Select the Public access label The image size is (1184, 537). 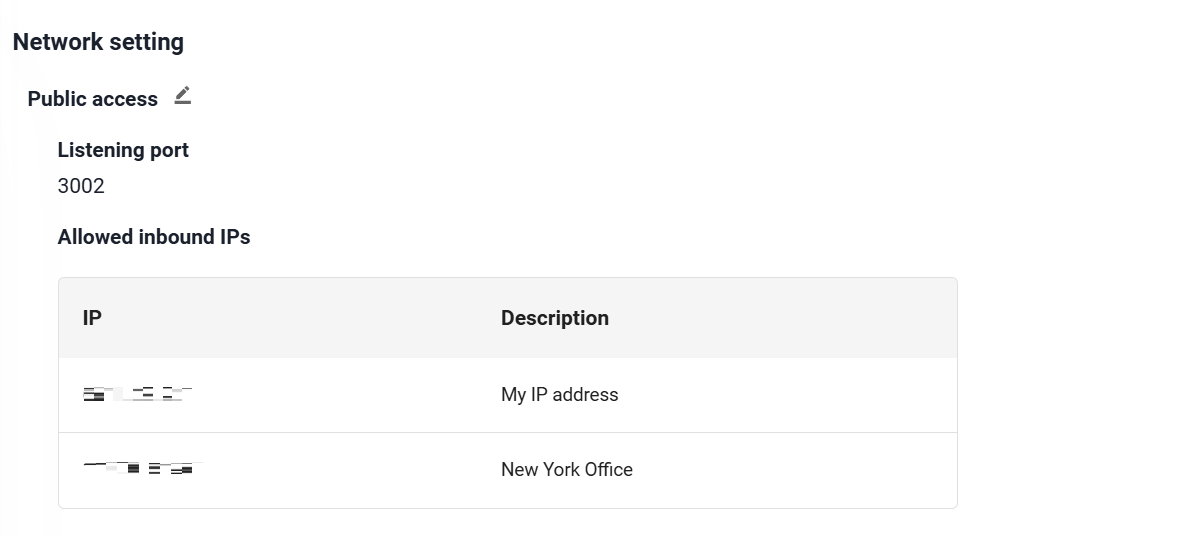pyautogui.click(x=93, y=99)
